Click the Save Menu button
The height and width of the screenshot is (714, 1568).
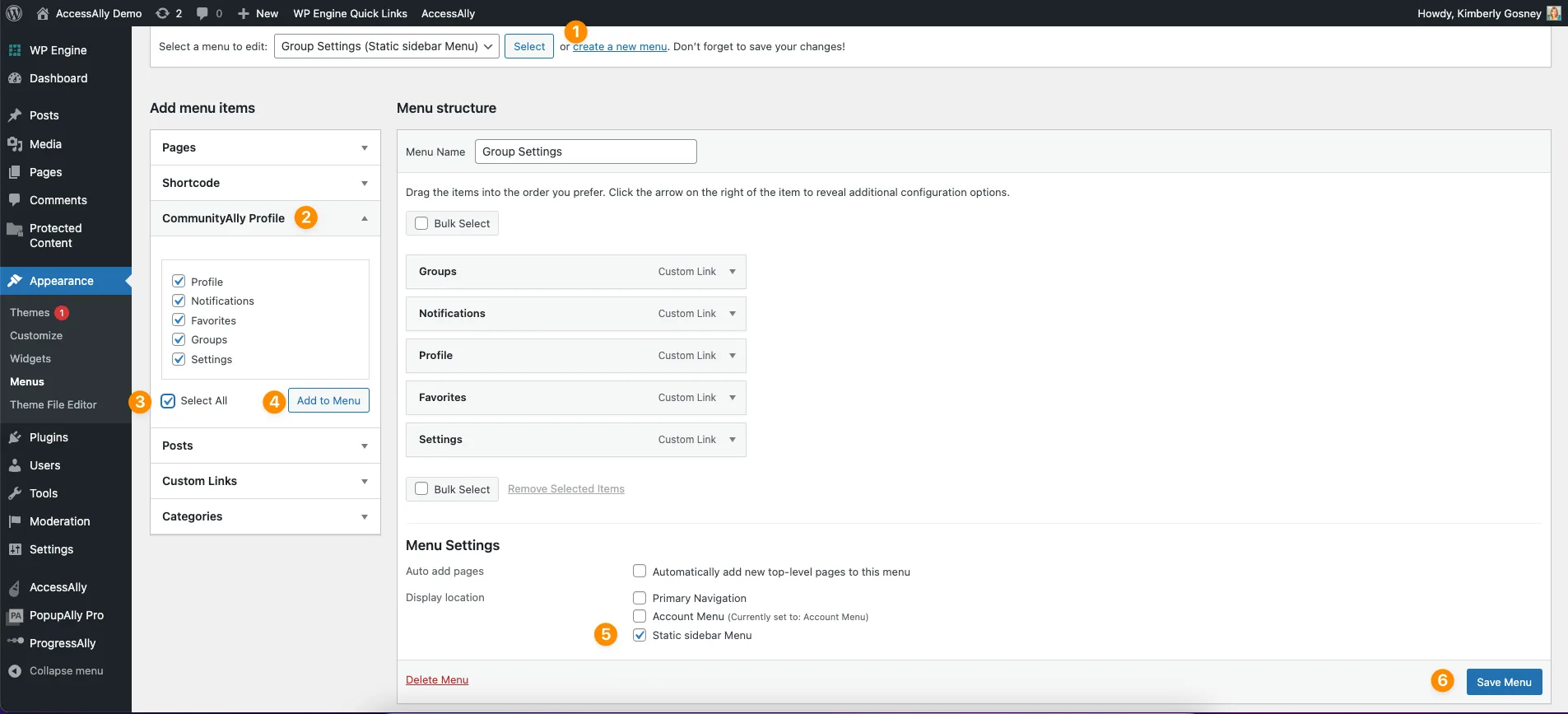tap(1504, 682)
